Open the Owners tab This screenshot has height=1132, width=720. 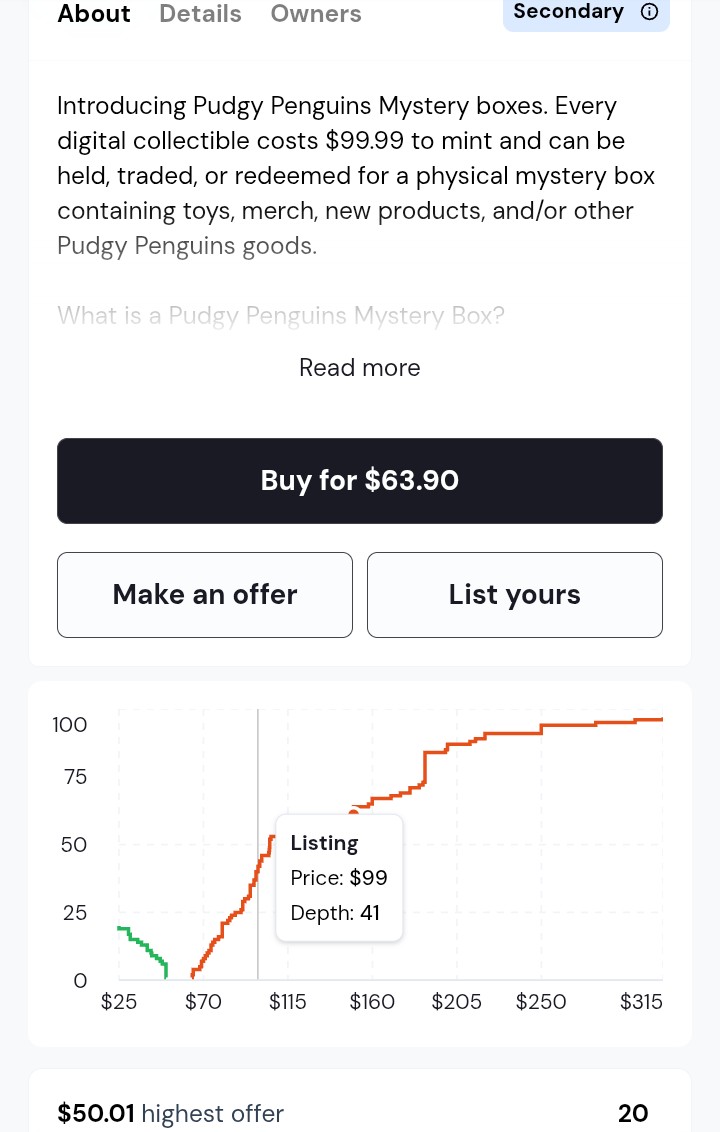click(x=316, y=14)
